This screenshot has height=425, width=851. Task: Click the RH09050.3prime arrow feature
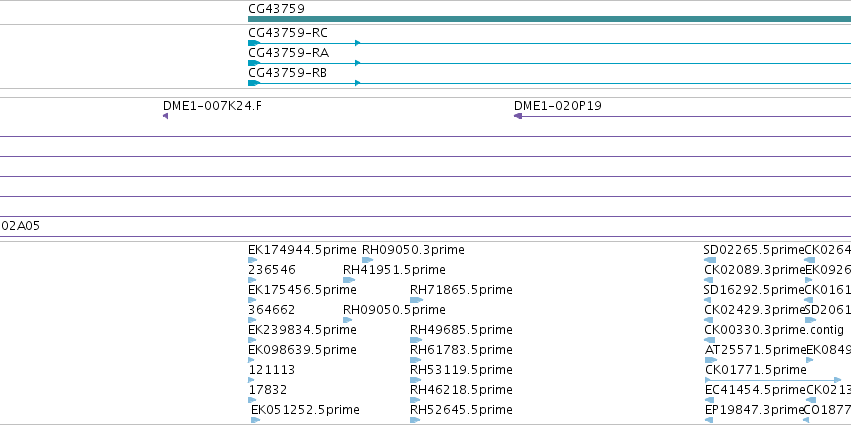[367, 260]
